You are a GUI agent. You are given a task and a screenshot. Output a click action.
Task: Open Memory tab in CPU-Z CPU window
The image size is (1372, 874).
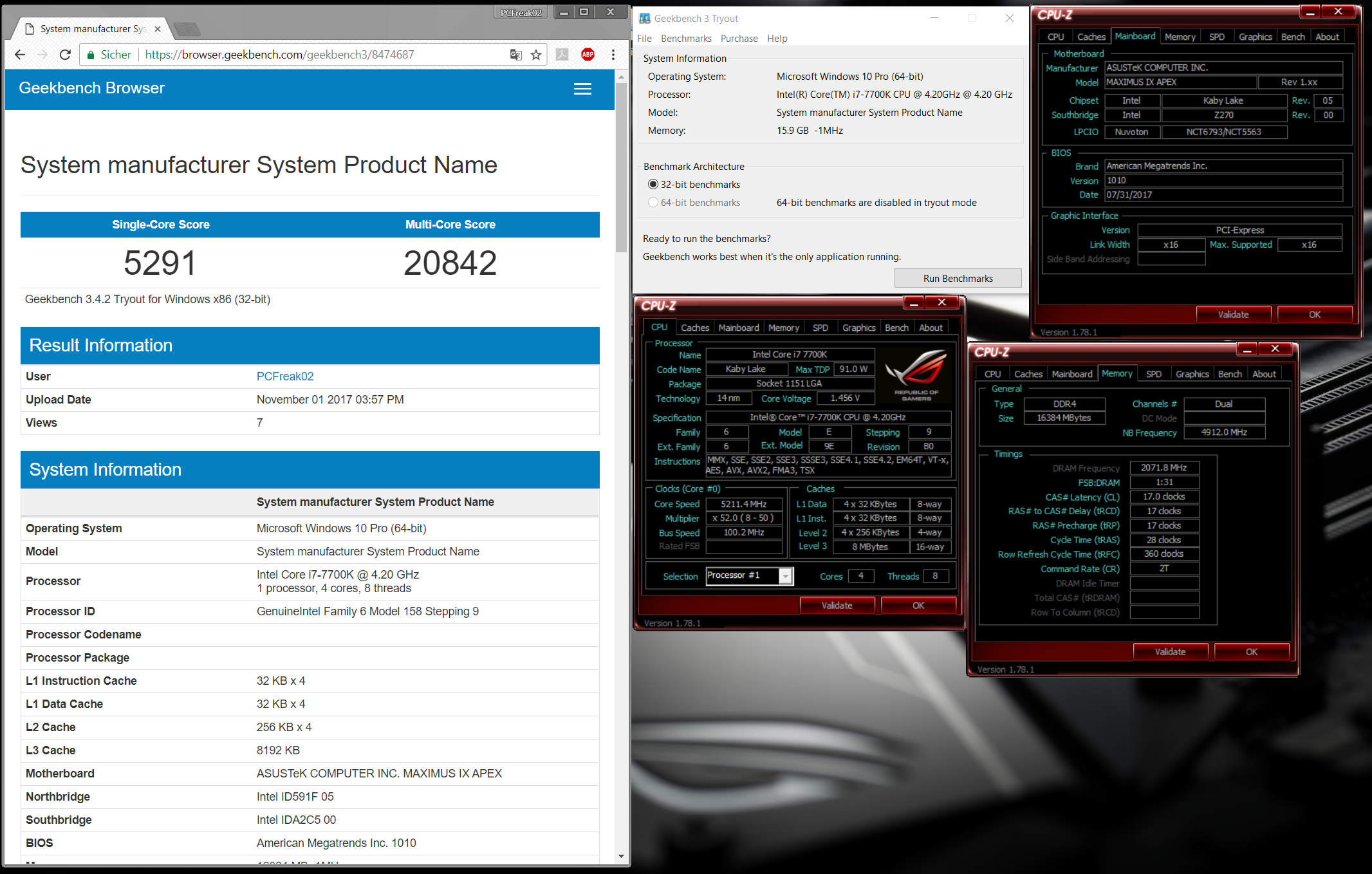pyautogui.click(x=783, y=328)
